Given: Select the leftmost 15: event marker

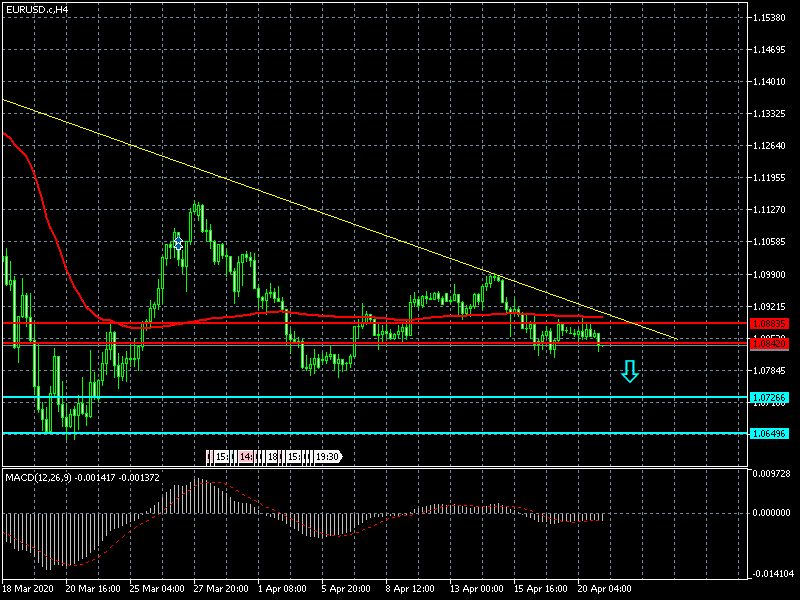Looking at the screenshot, I should (x=220, y=457).
